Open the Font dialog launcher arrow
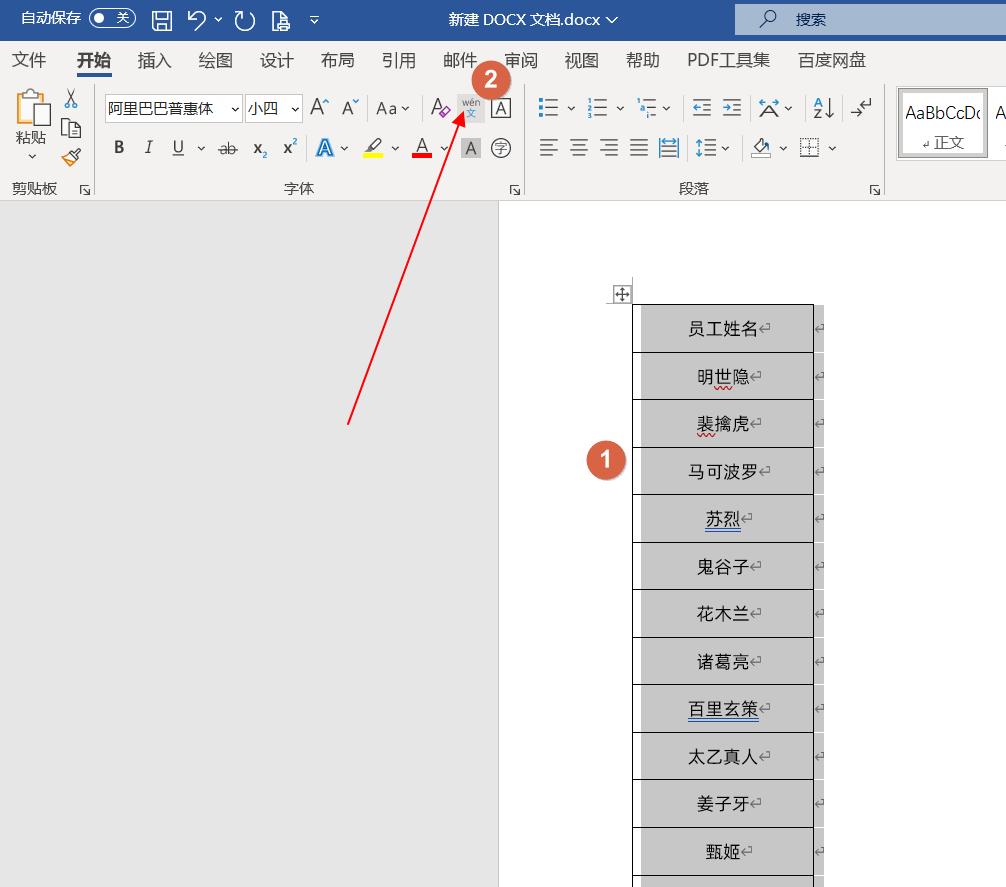 (514, 188)
